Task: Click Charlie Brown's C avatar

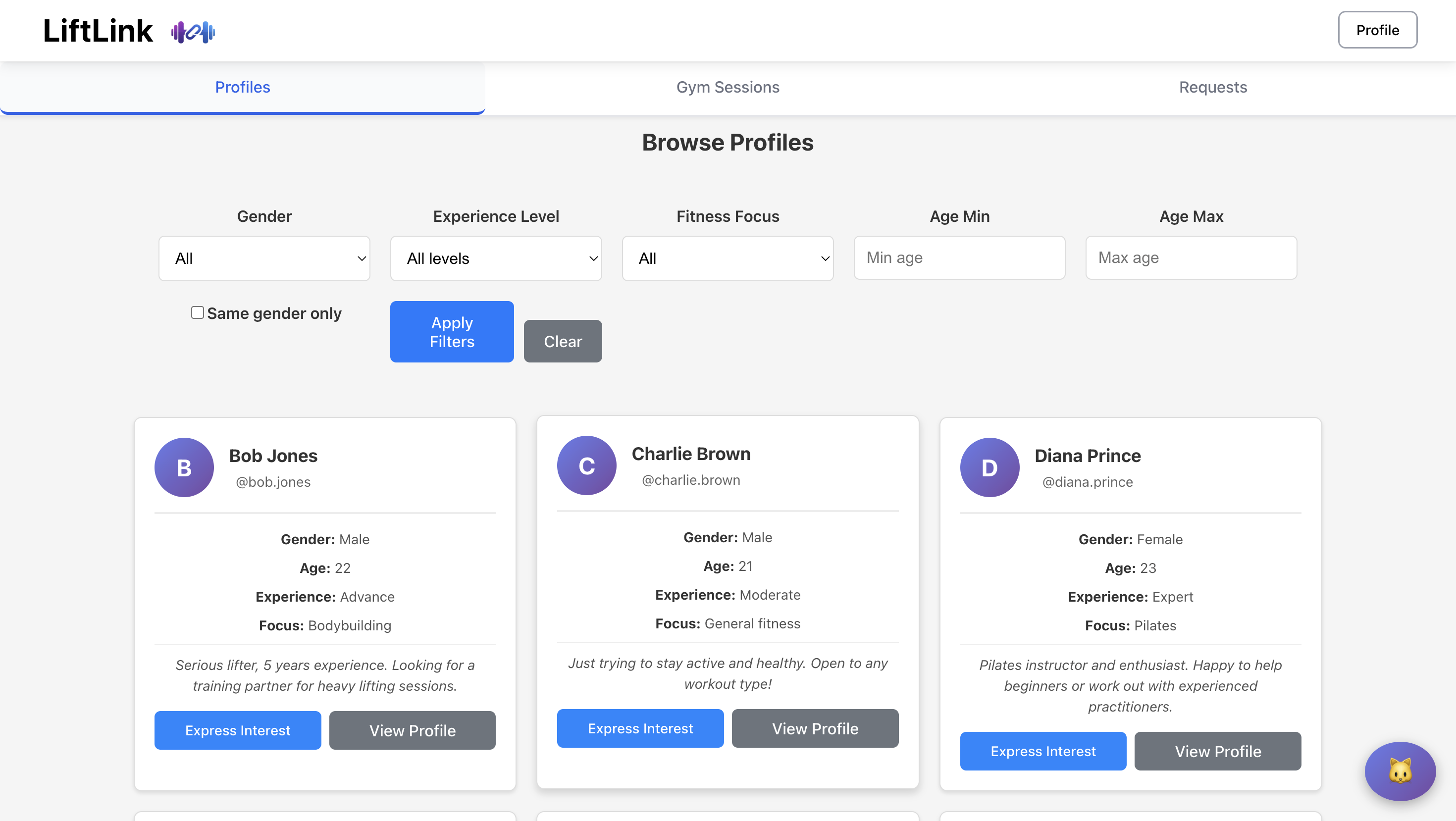Action: pos(586,465)
